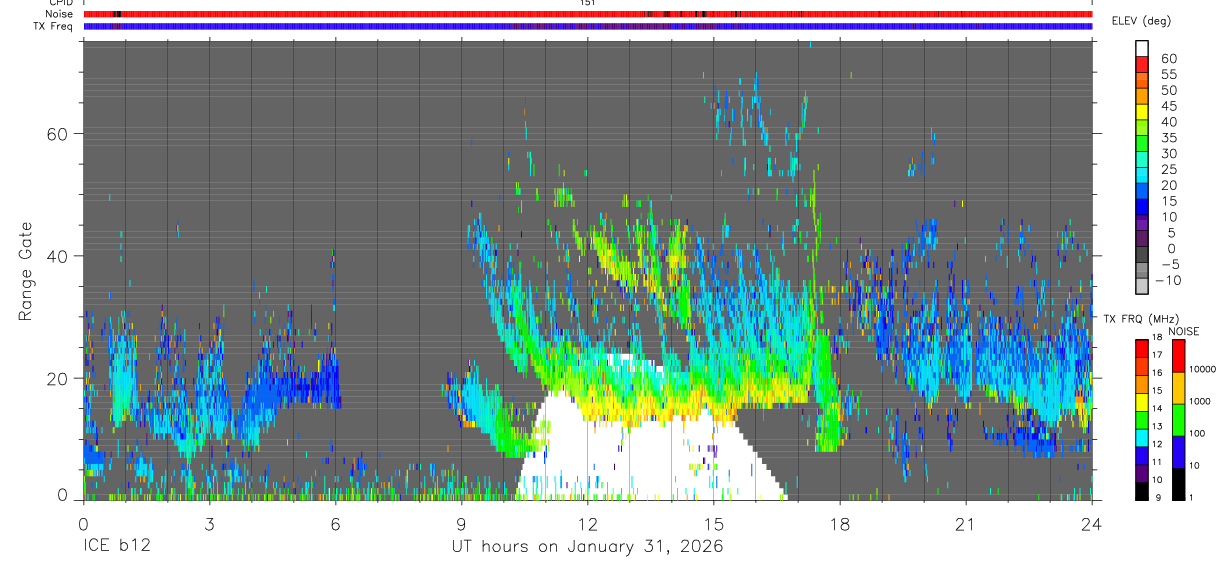
Task: Click ELEV colorbar label 25
Action: 1168,170
